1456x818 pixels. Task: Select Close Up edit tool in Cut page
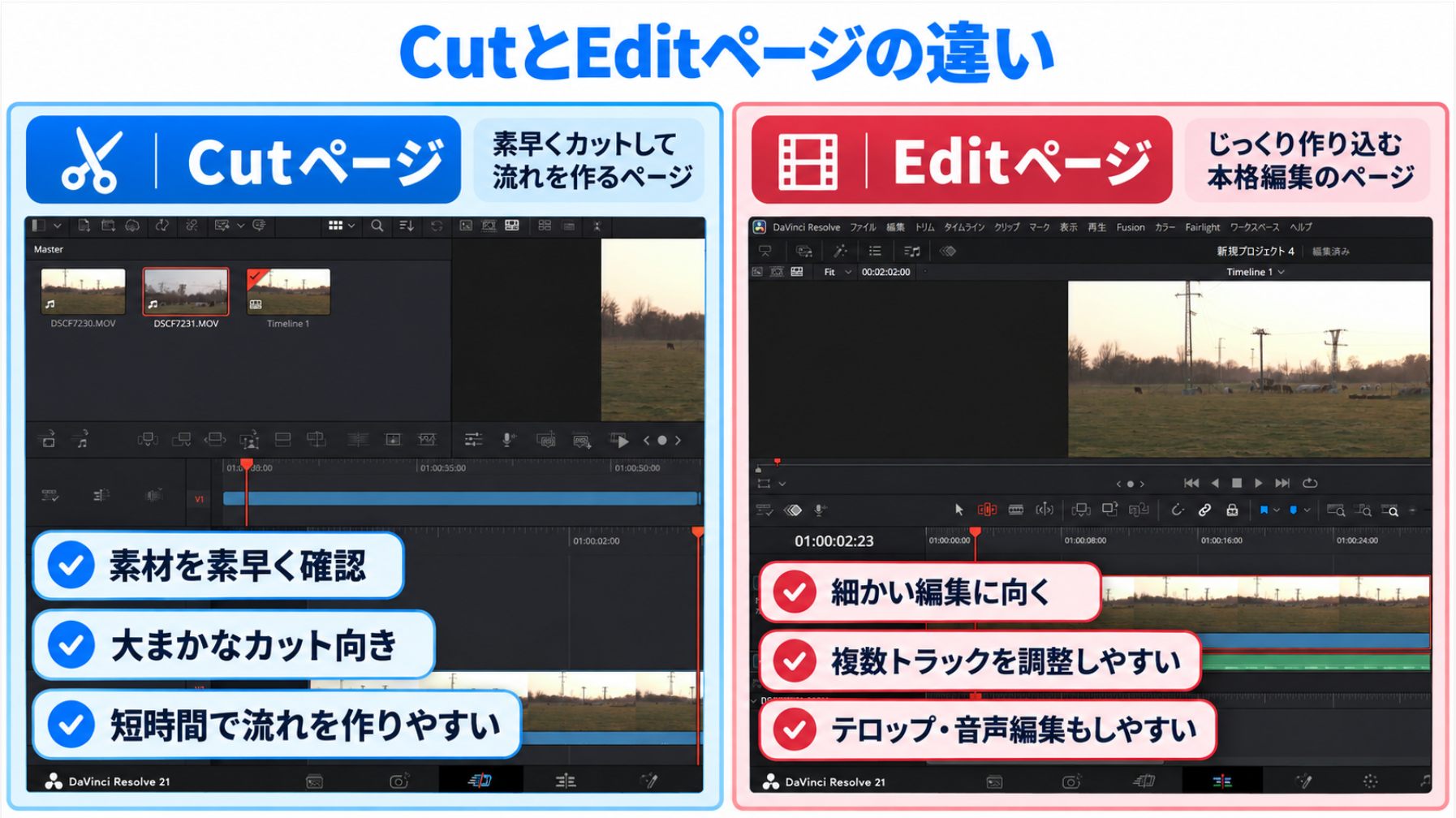point(249,440)
